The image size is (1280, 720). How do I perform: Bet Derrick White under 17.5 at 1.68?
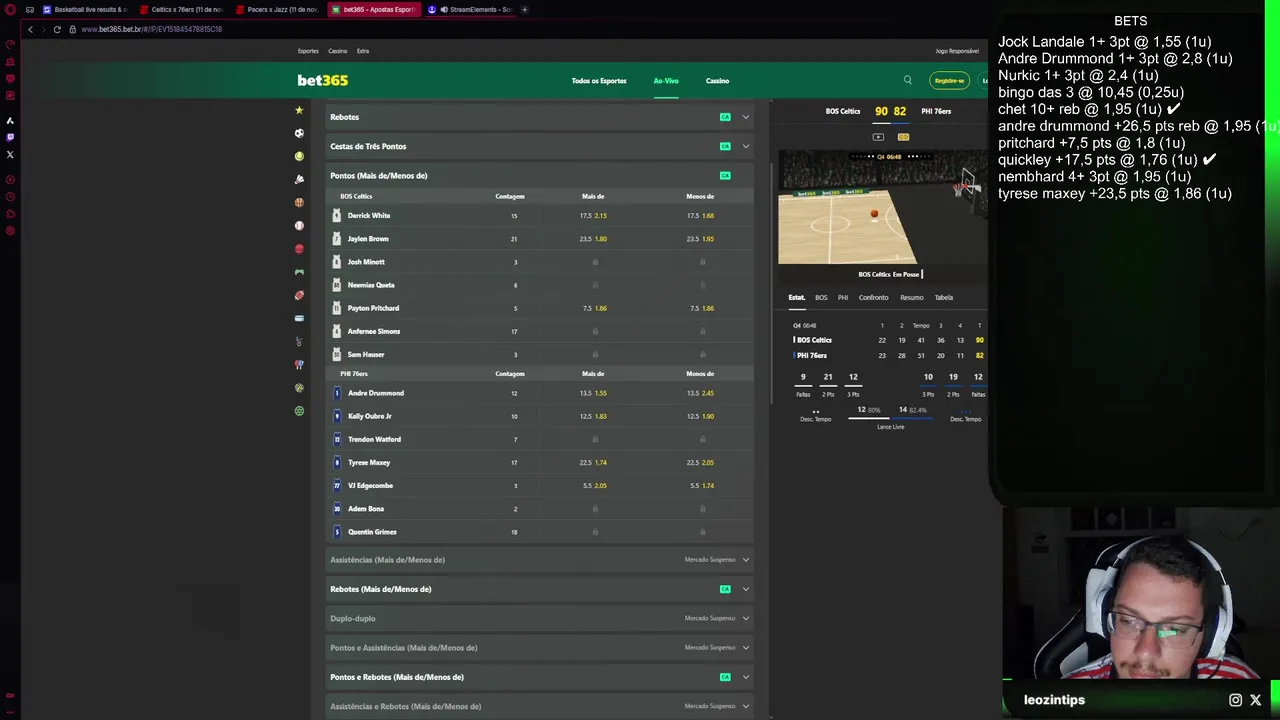pos(700,216)
